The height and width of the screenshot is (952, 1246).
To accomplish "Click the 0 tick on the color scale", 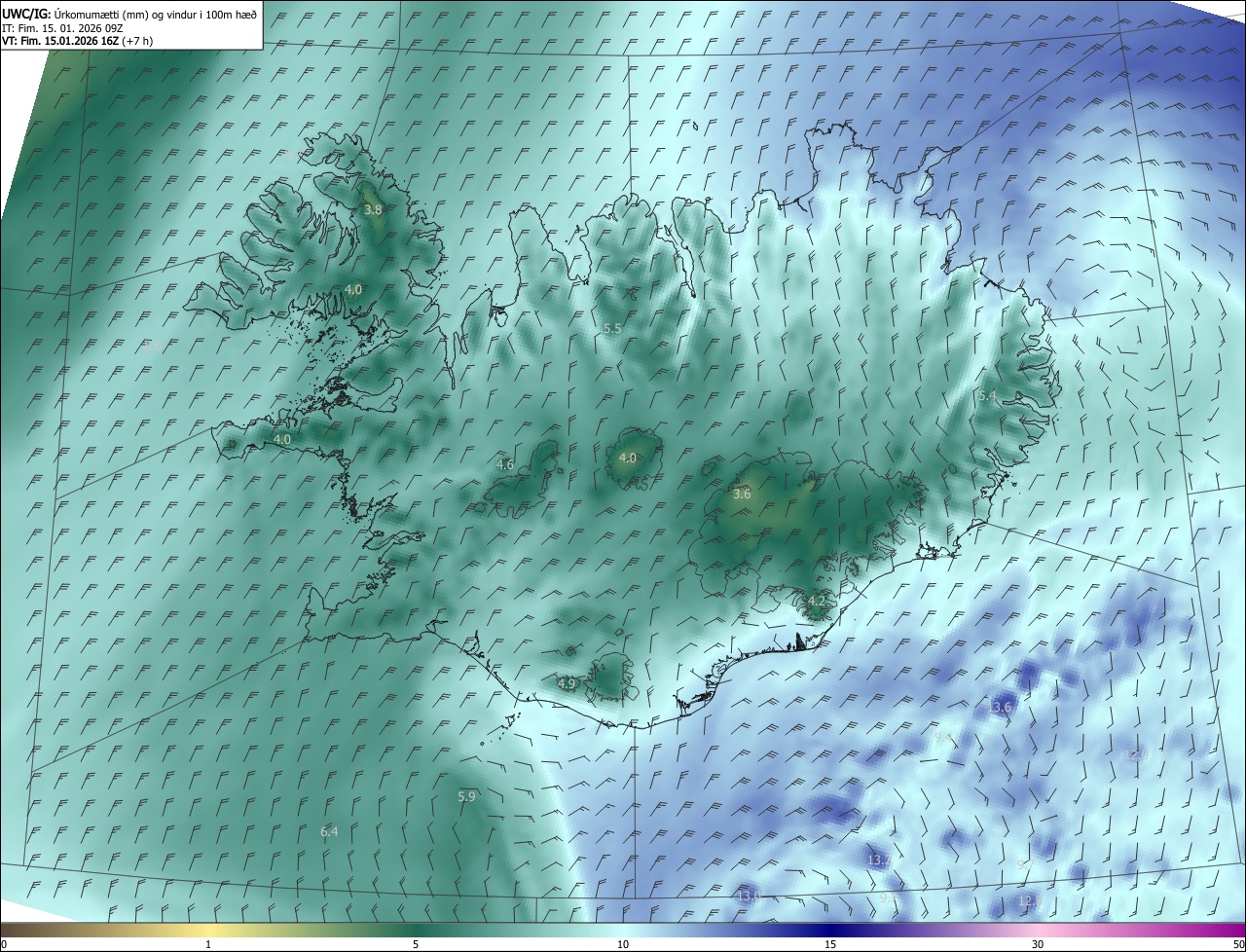I will point(4,944).
